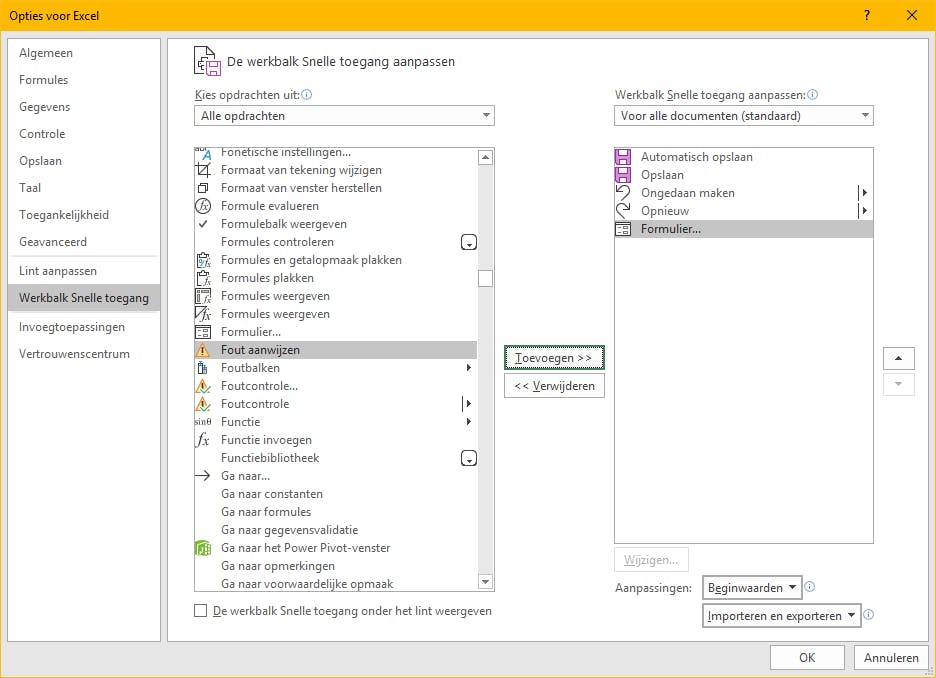
Task: Click the form icon beside Formulier... in command list
Action: tap(203, 332)
